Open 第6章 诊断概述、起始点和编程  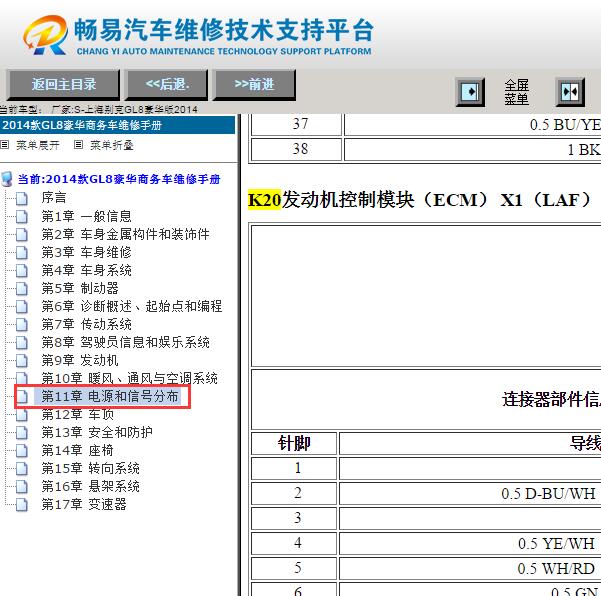132,306
